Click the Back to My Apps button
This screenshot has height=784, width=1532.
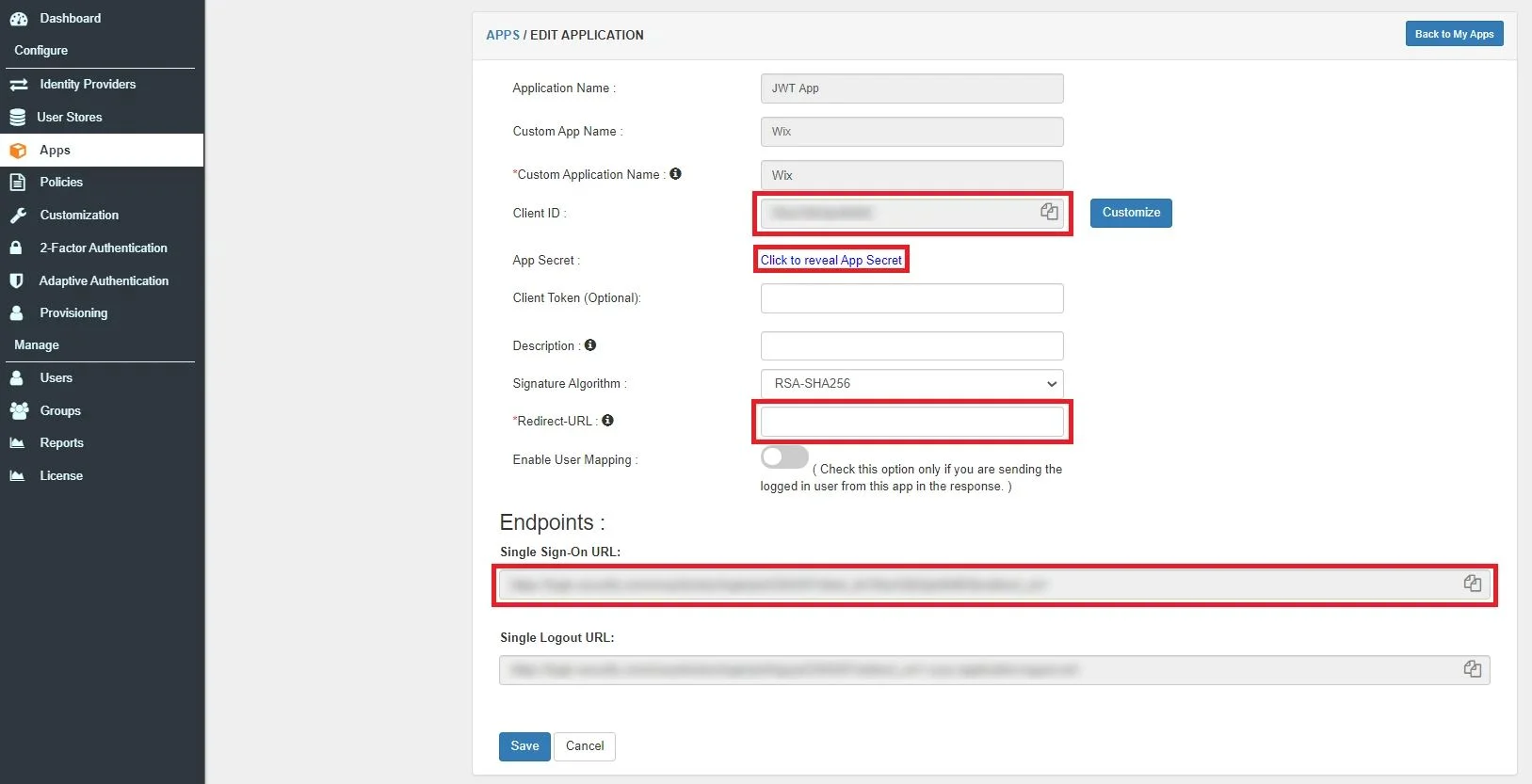(1454, 34)
